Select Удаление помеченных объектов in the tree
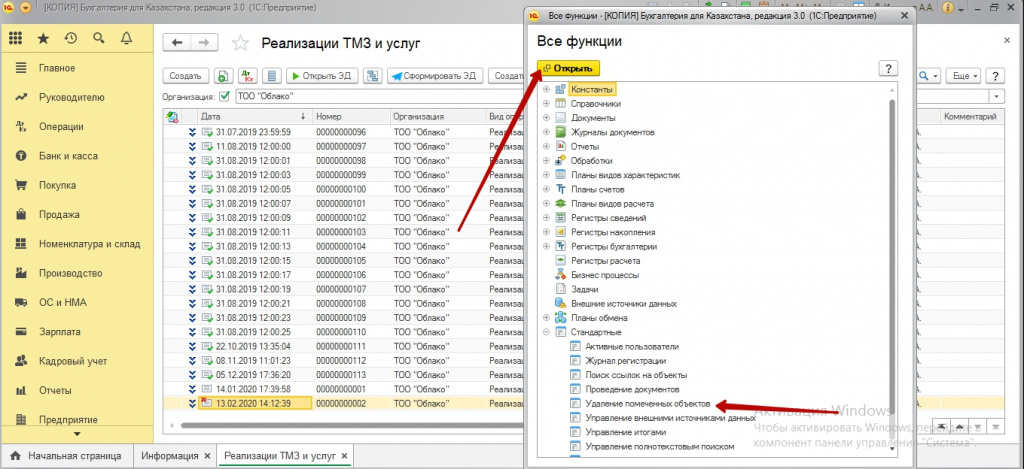Image resolution: width=1024 pixels, height=469 pixels. coord(647,404)
